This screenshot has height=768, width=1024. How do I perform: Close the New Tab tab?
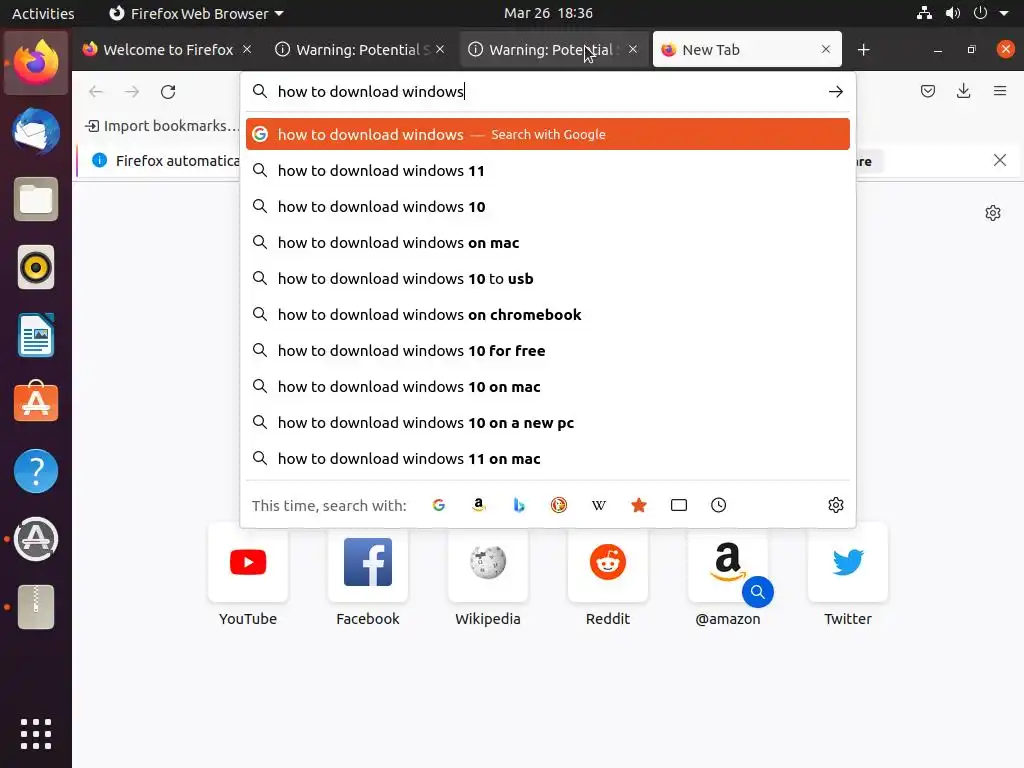(825, 49)
